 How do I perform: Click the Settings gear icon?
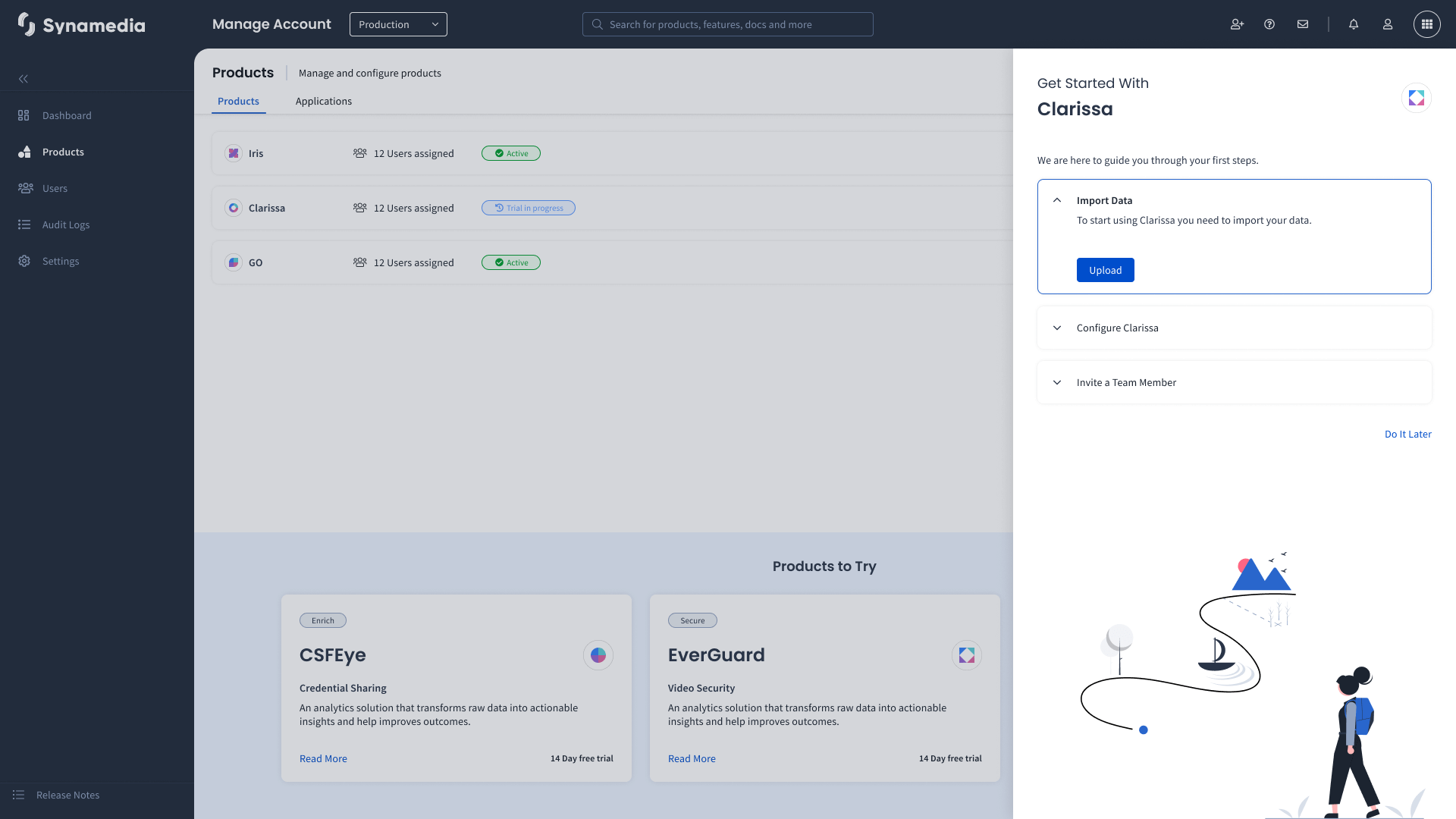(x=24, y=261)
